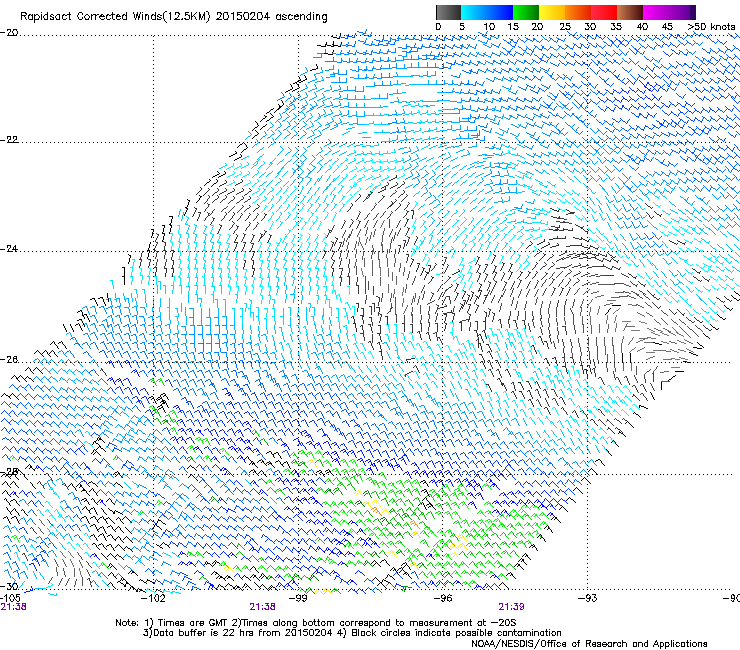This screenshot has width=740, height=650.
Task: Click the 'Times are GMT' note line
Action: pyautogui.click(x=316, y=623)
